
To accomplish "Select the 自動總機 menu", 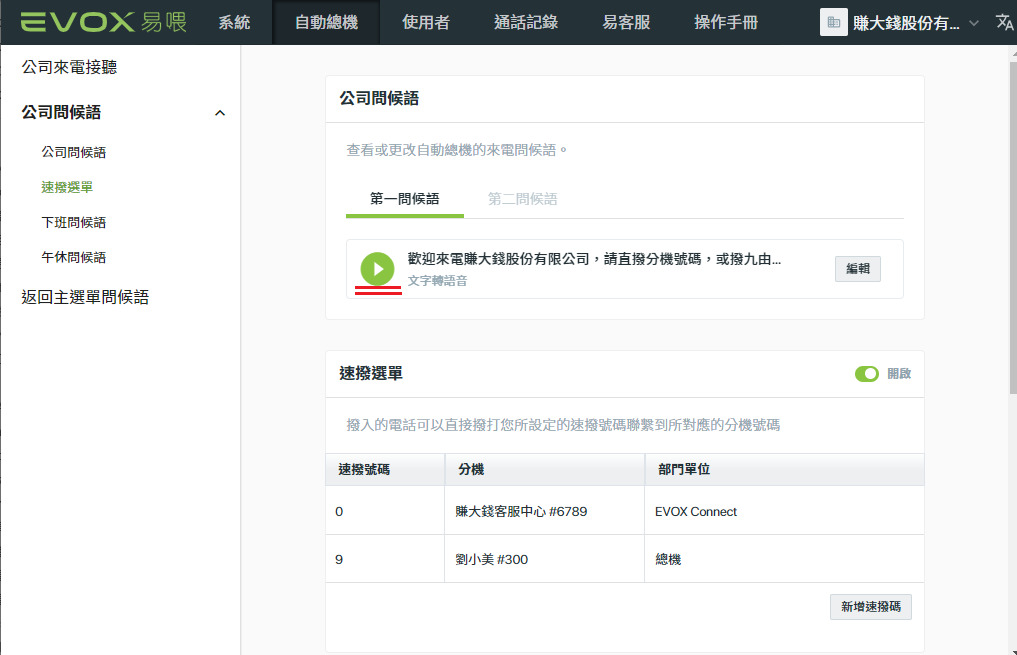I will (326, 23).
